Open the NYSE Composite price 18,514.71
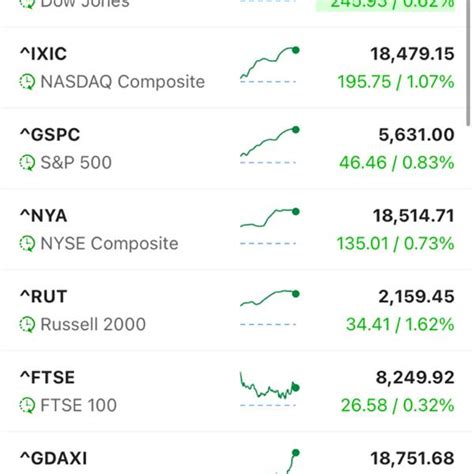Image resolution: width=474 pixels, height=474 pixels. (413, 216)
